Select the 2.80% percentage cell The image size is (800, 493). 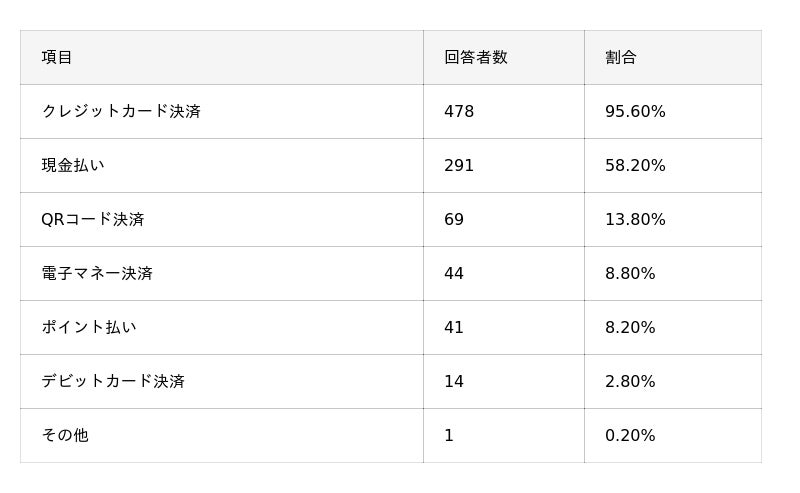point(630,381)
